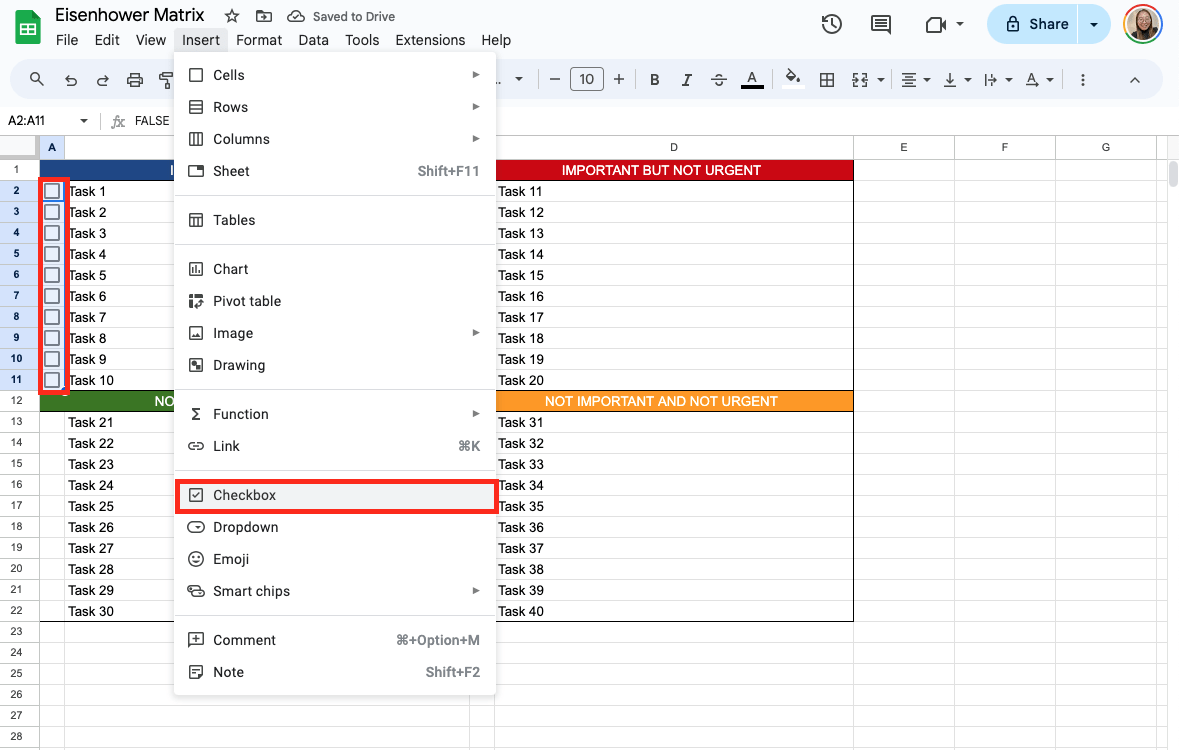Open the fill color picker
This screenshot has height=750, width=1179.
pyautogui.click(x=793, y=80)
